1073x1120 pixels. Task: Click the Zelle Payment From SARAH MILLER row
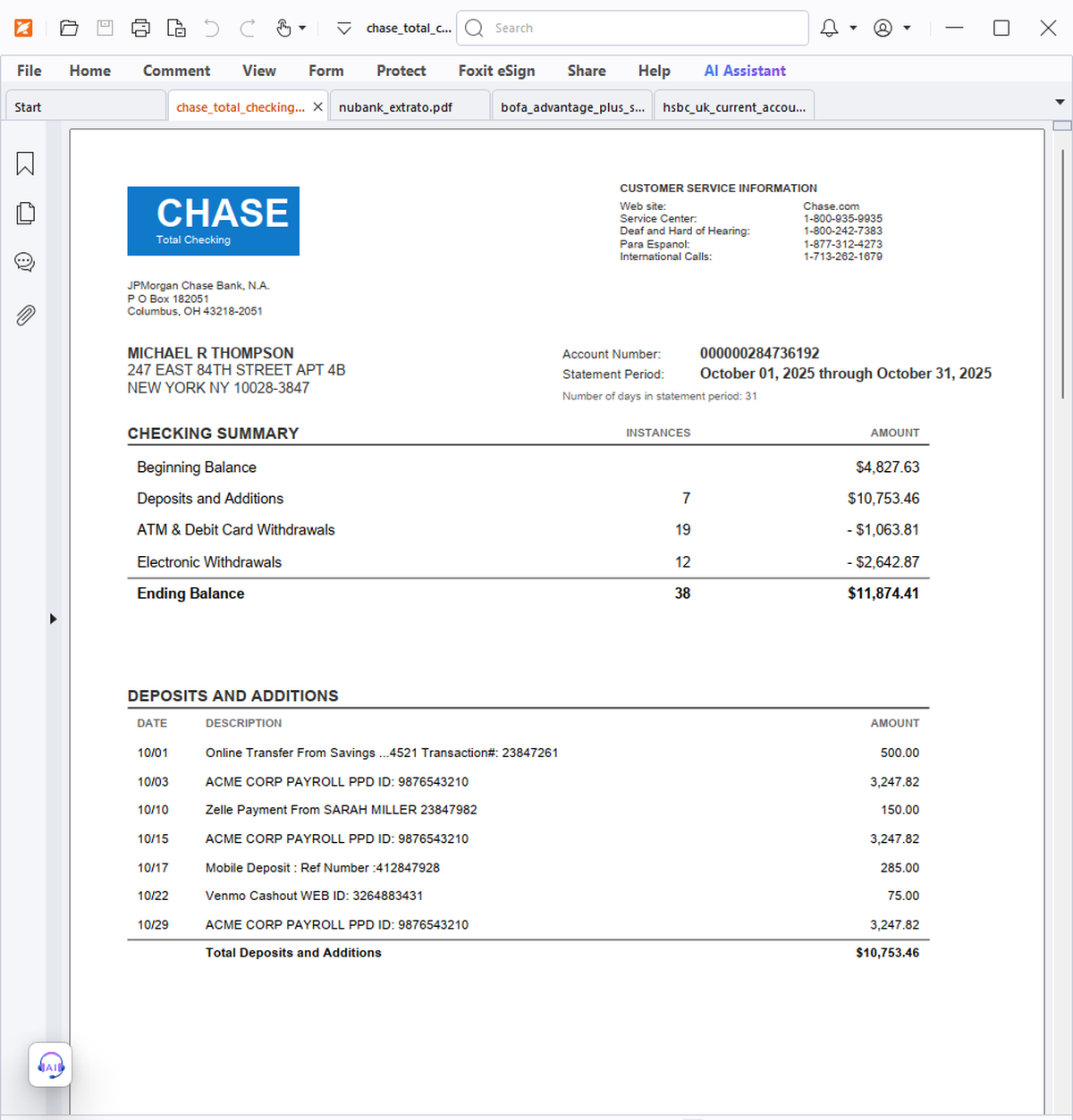(528, 810)
